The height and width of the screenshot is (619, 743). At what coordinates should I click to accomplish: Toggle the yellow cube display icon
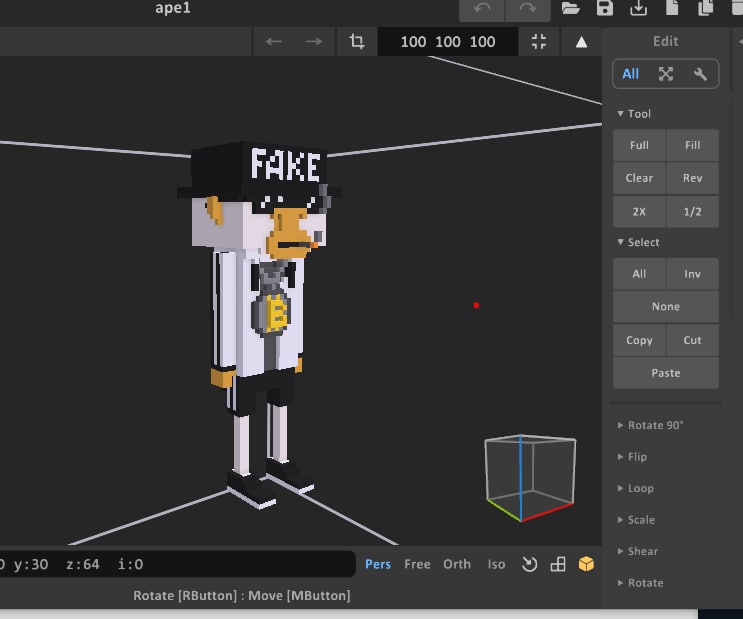[x=586, y=564]
